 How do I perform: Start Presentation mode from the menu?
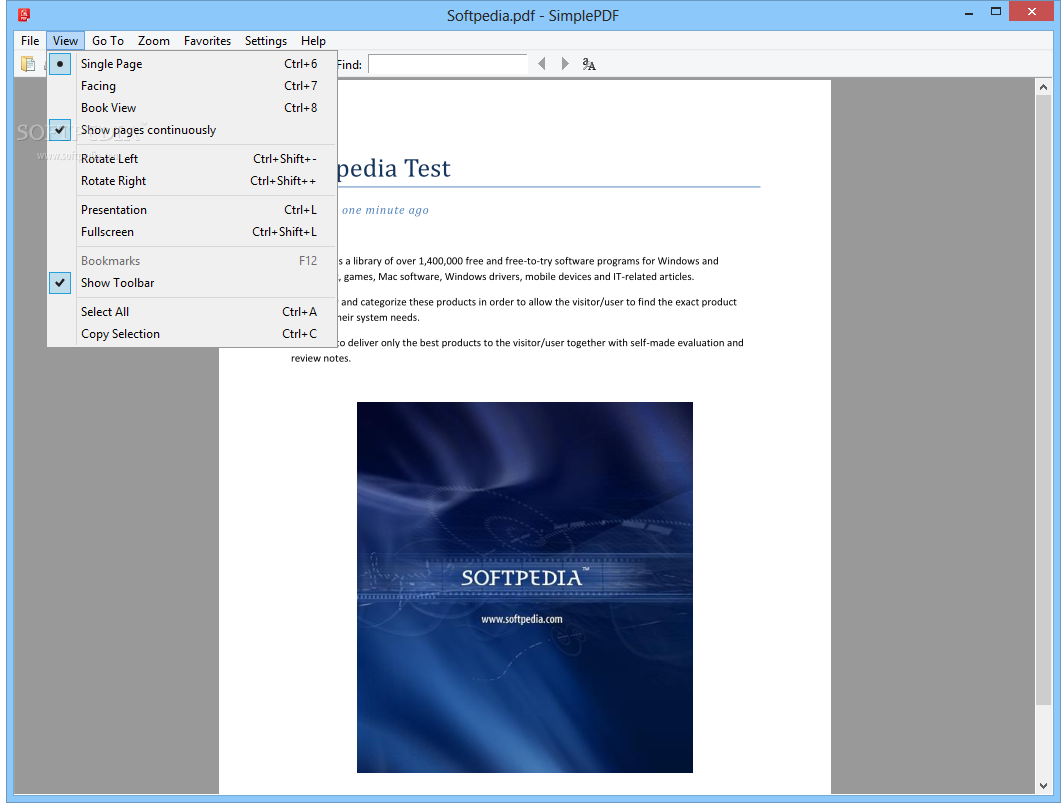pyautogui.click(x=192, y=210)
